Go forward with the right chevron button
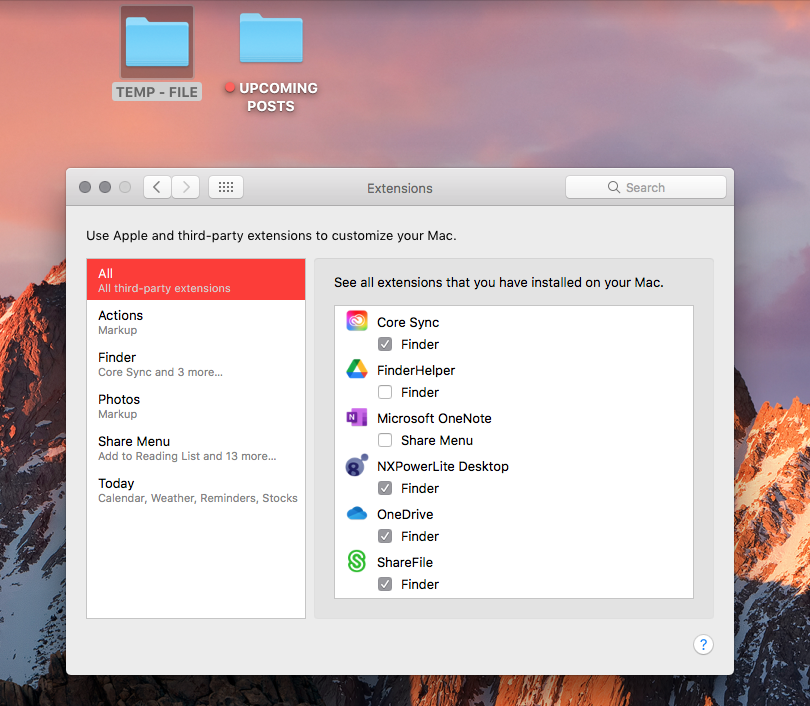This screenshot has height=706, width=810. [x=185, y=187]
